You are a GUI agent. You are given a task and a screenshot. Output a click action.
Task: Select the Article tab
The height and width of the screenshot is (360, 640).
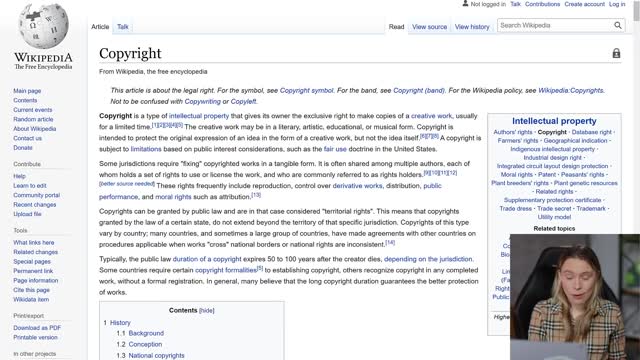pos(100,27)
